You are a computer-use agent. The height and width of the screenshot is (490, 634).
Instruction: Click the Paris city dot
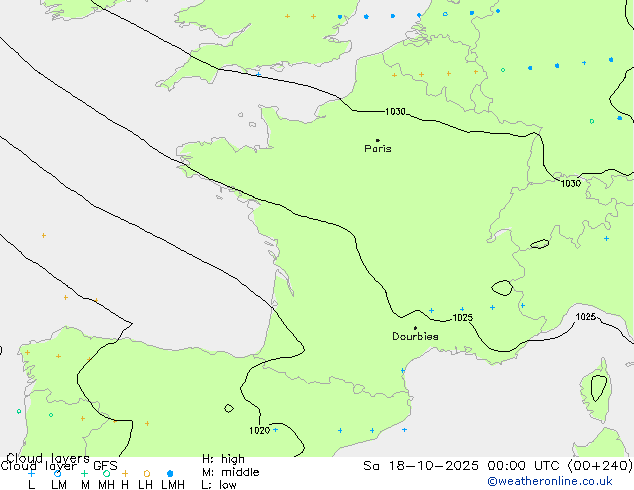[378, 140]
